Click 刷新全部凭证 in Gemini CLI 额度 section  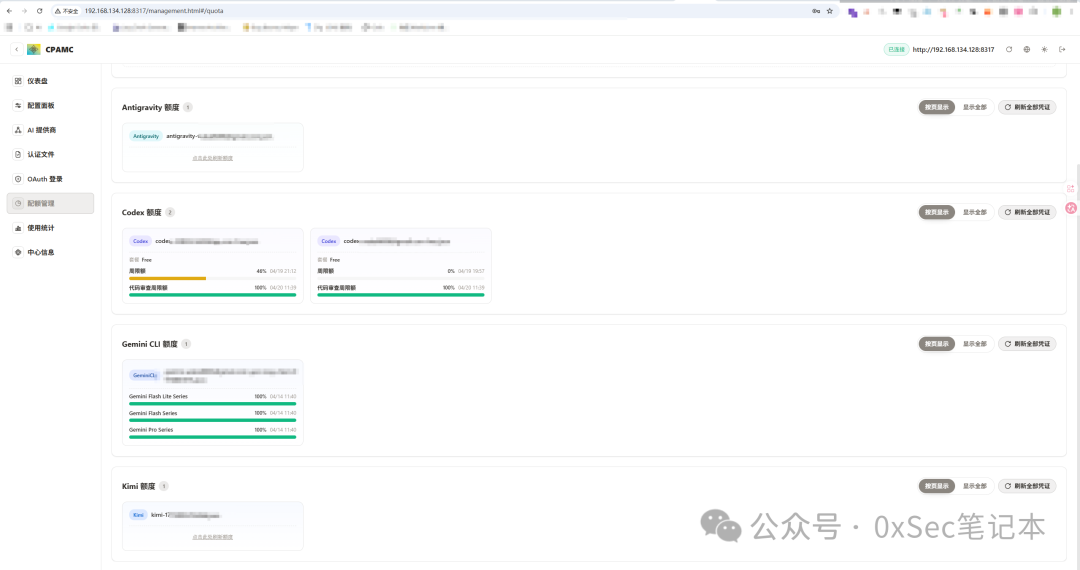click(x=1027, y=344)
